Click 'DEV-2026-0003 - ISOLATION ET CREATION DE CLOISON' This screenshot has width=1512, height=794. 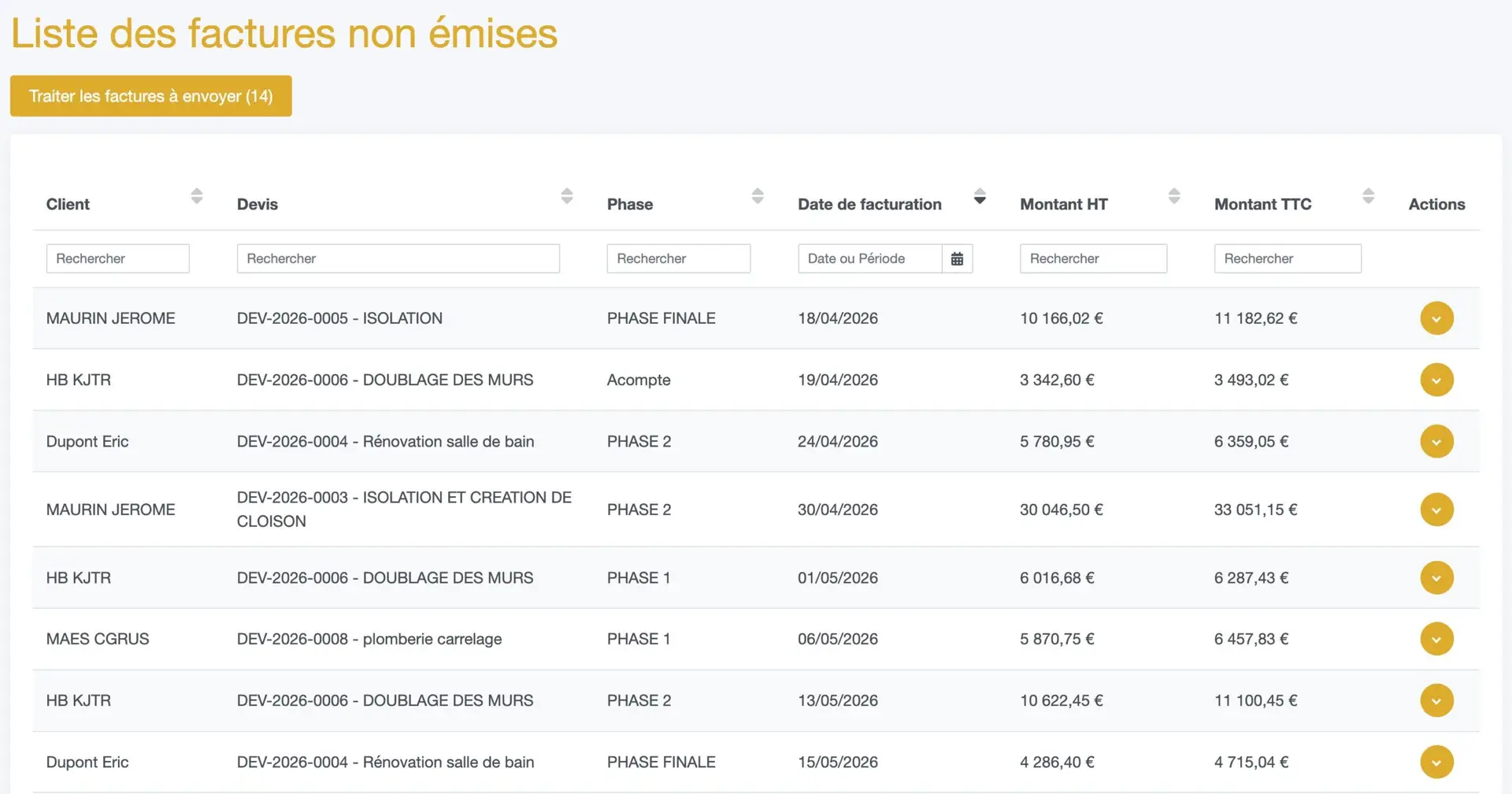tap(404, 510)
